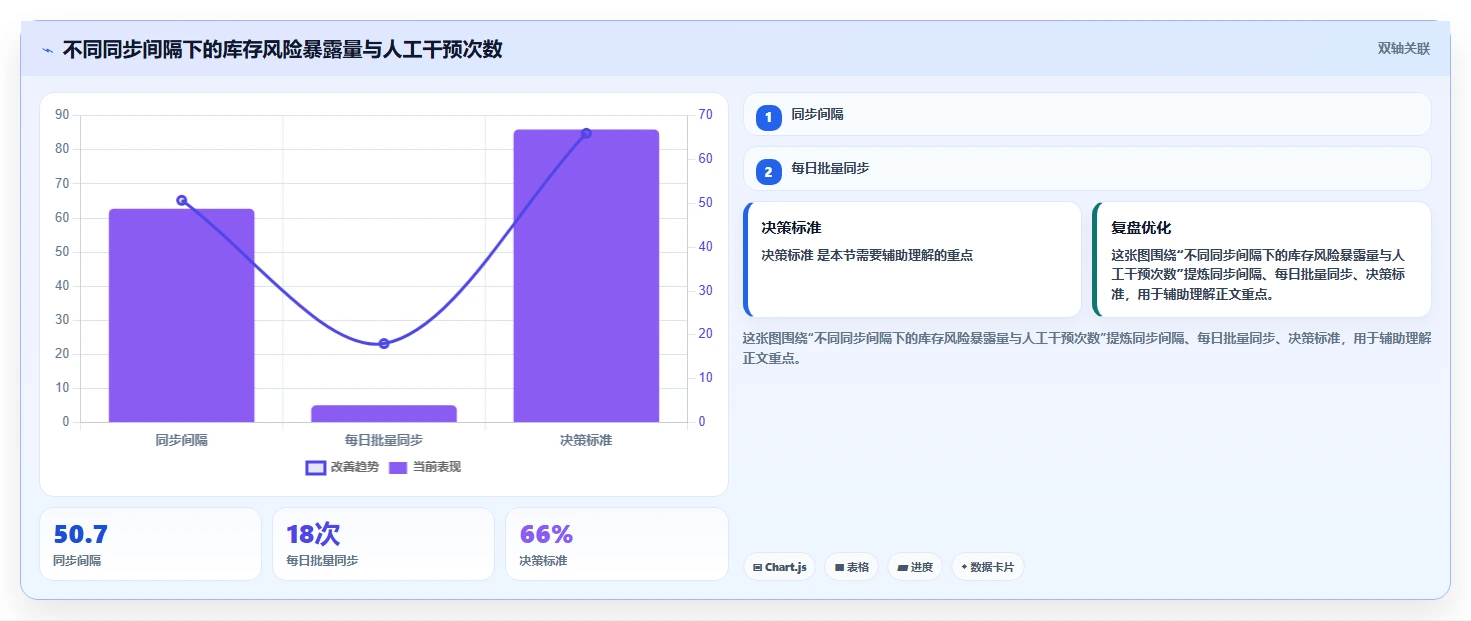Click the text 决策标准 是本节需要辅助理解的重点

pyautogui.click(x=867, y=255)
